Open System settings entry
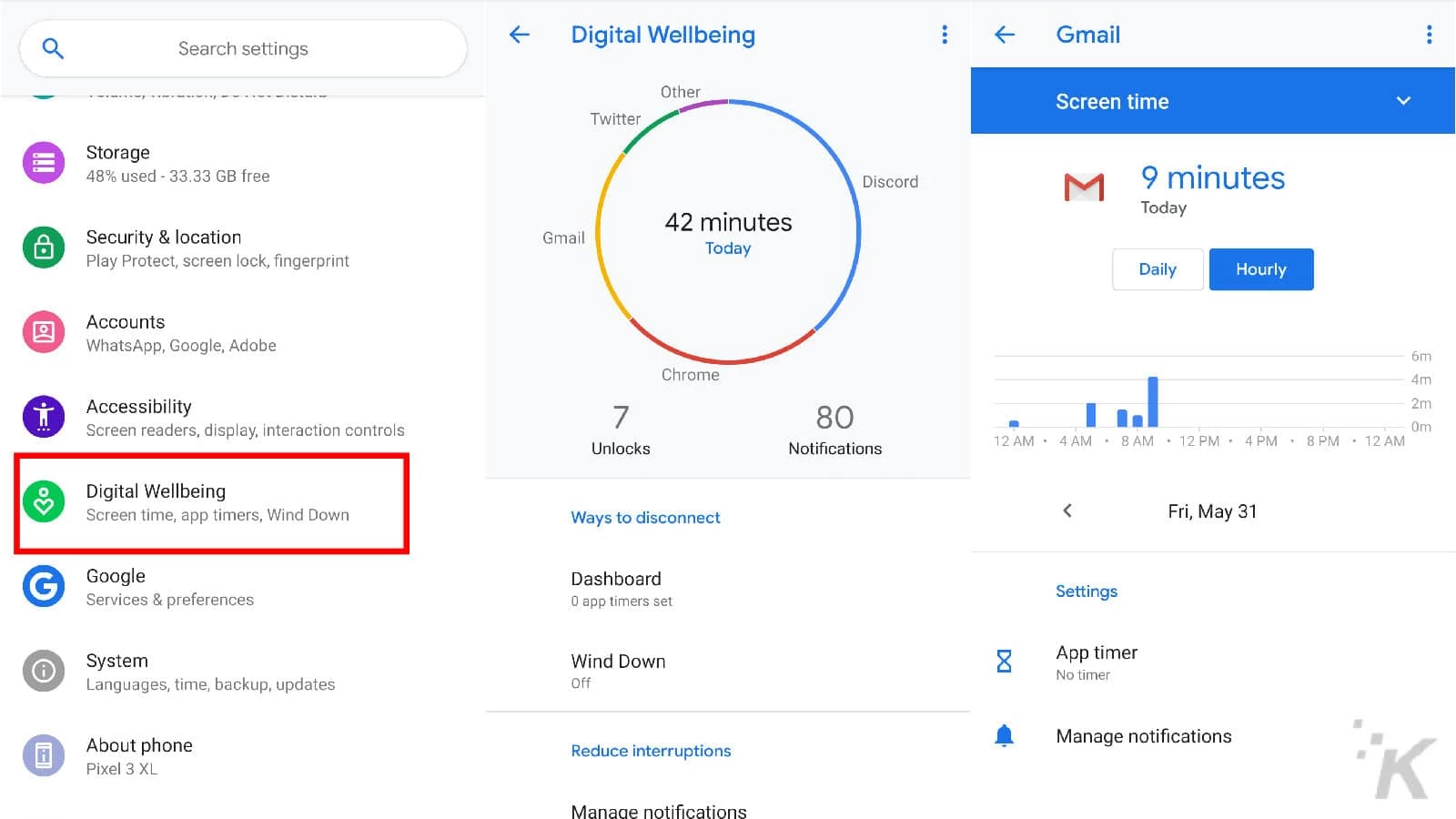Viewport: 1456px width, 819px height. pyautogui.click(x=243, y=671)
